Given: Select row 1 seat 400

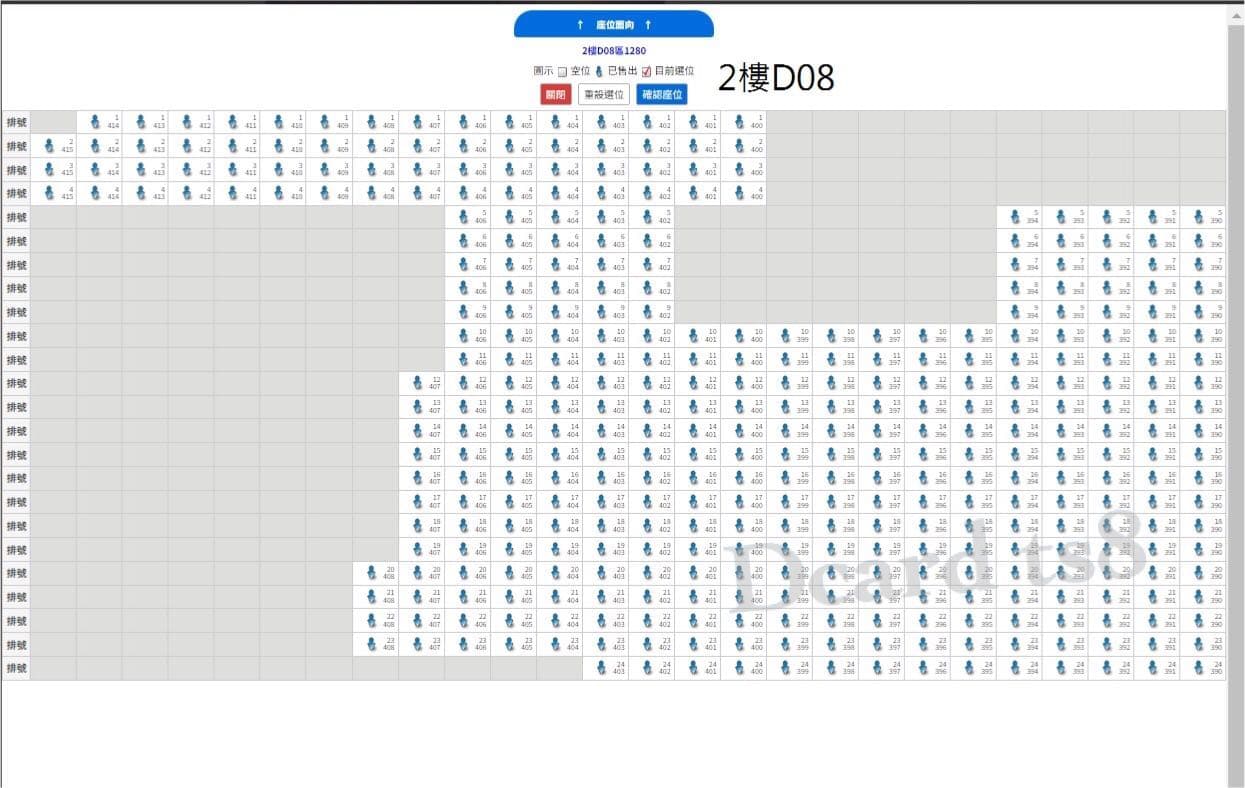Looking at the screenshot, I should pyautogui.click(x=744, y=122).
